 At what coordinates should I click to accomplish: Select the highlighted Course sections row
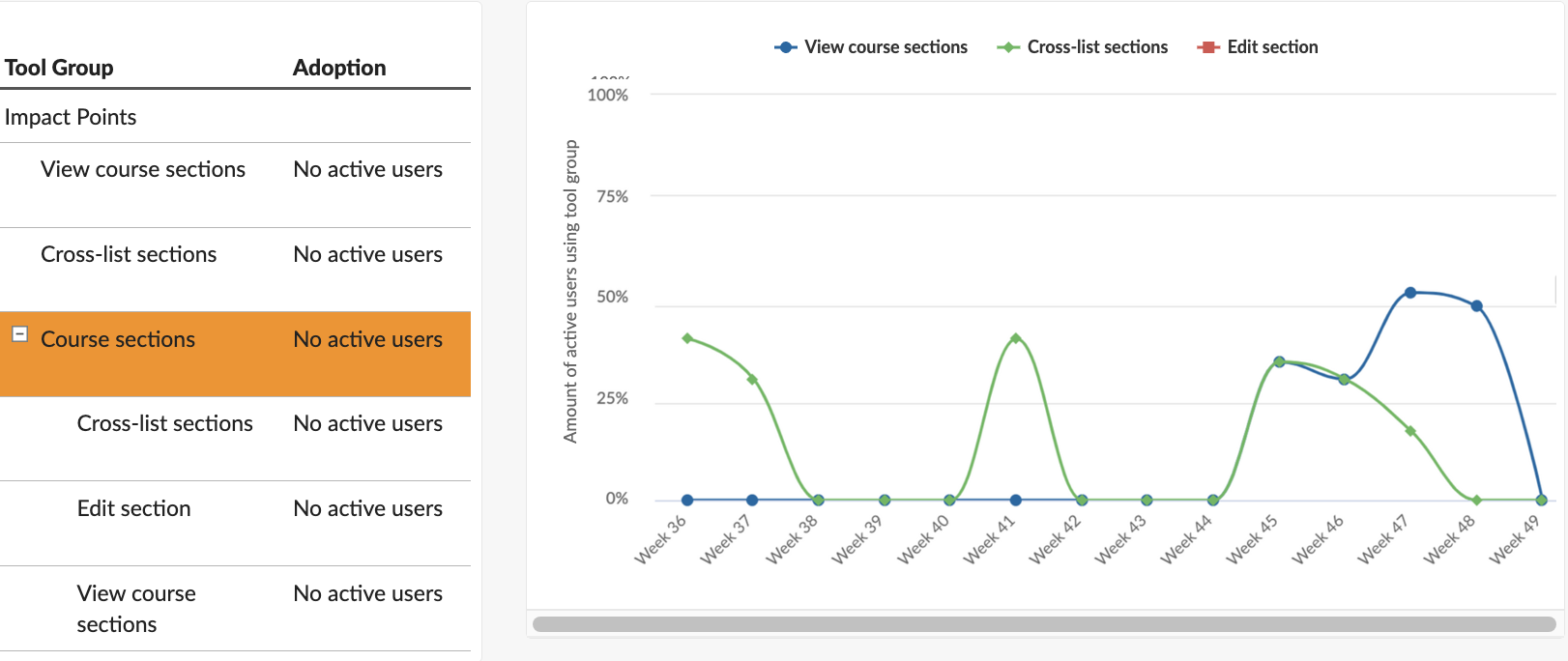(x=235, y=354)
